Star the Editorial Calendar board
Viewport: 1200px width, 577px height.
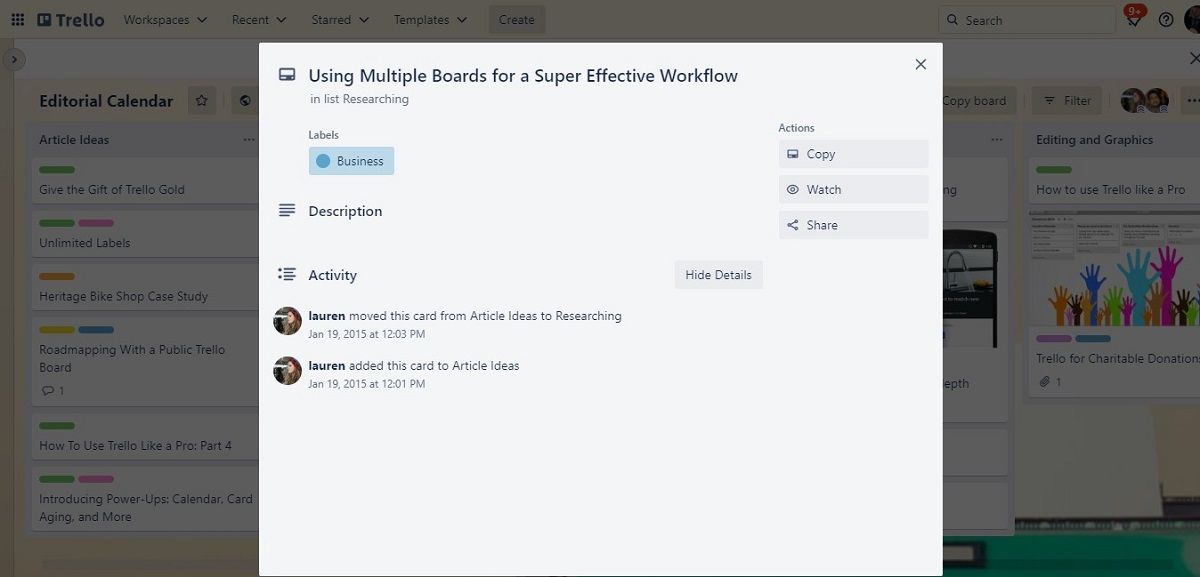202,101
